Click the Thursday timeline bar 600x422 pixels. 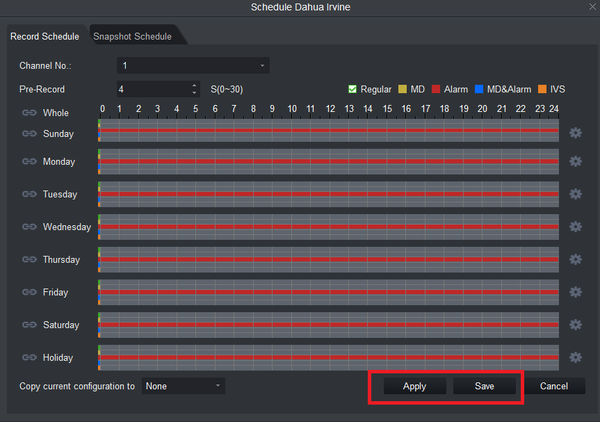click(329, 259)
